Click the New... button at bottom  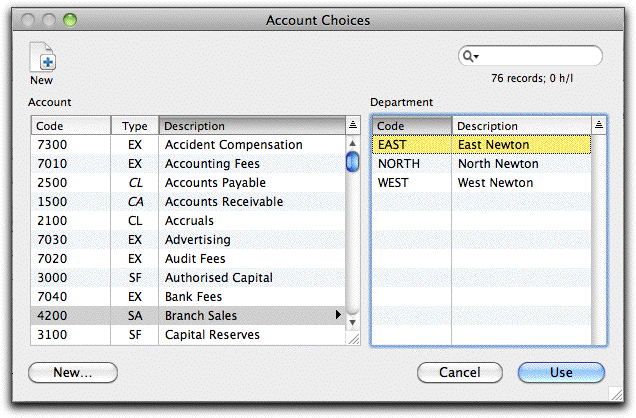[x=73, y=372]
